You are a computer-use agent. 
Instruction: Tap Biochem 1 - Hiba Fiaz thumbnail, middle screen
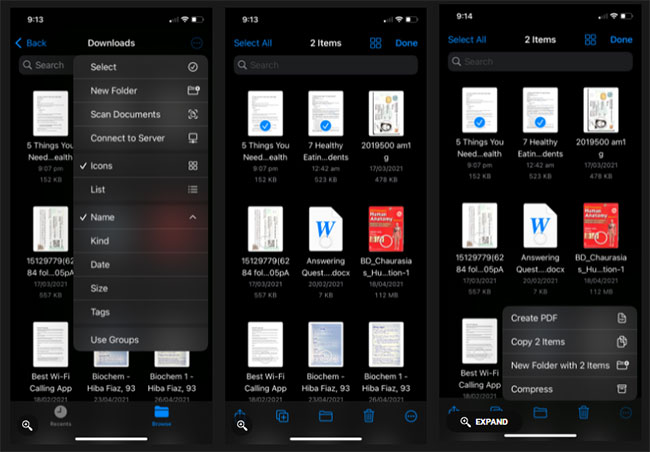pos(386,344)
